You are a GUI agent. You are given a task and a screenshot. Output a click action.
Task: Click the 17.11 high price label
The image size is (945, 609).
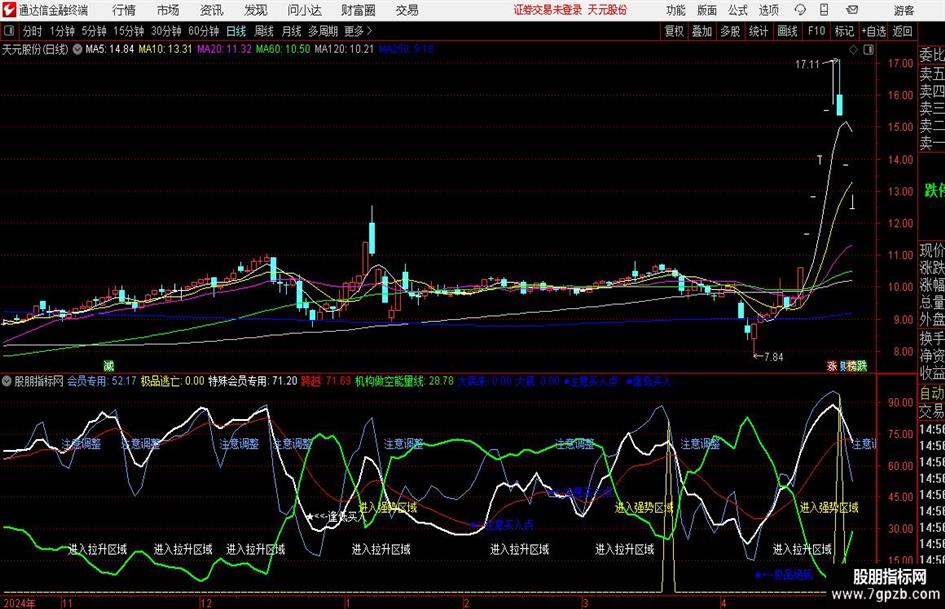pyautogui.click(x=807, y=65)
